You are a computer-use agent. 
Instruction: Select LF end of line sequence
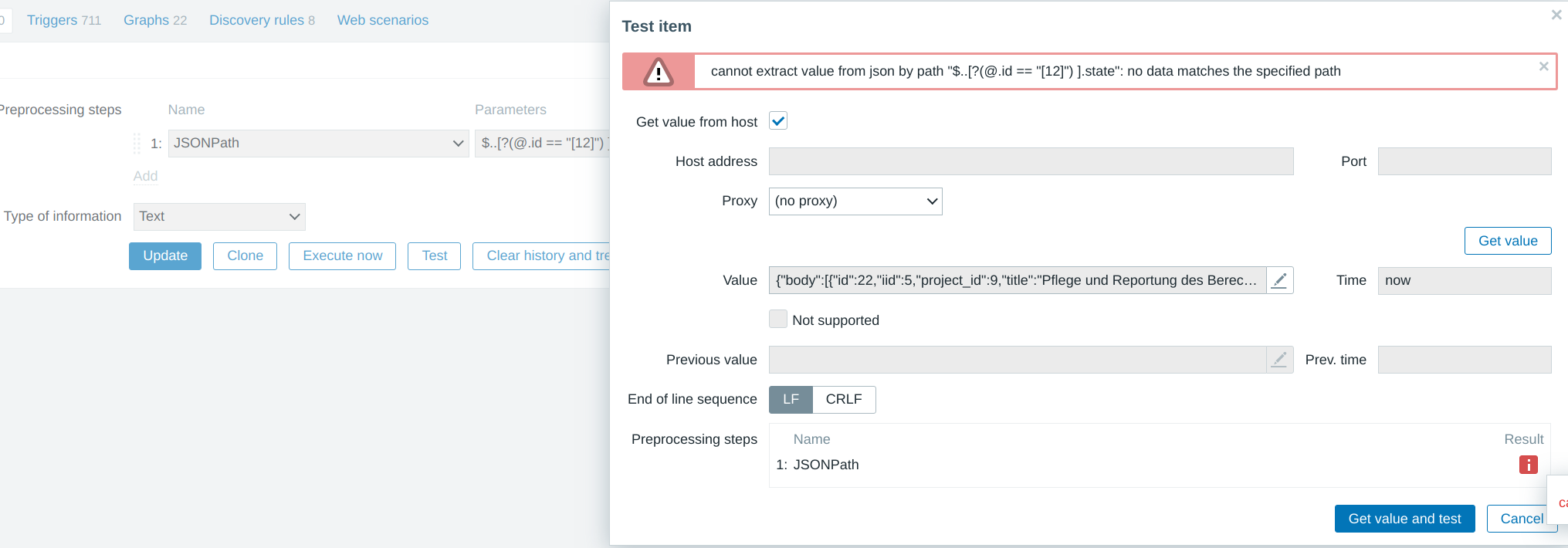pyautogui.click(x=791, y=400)
